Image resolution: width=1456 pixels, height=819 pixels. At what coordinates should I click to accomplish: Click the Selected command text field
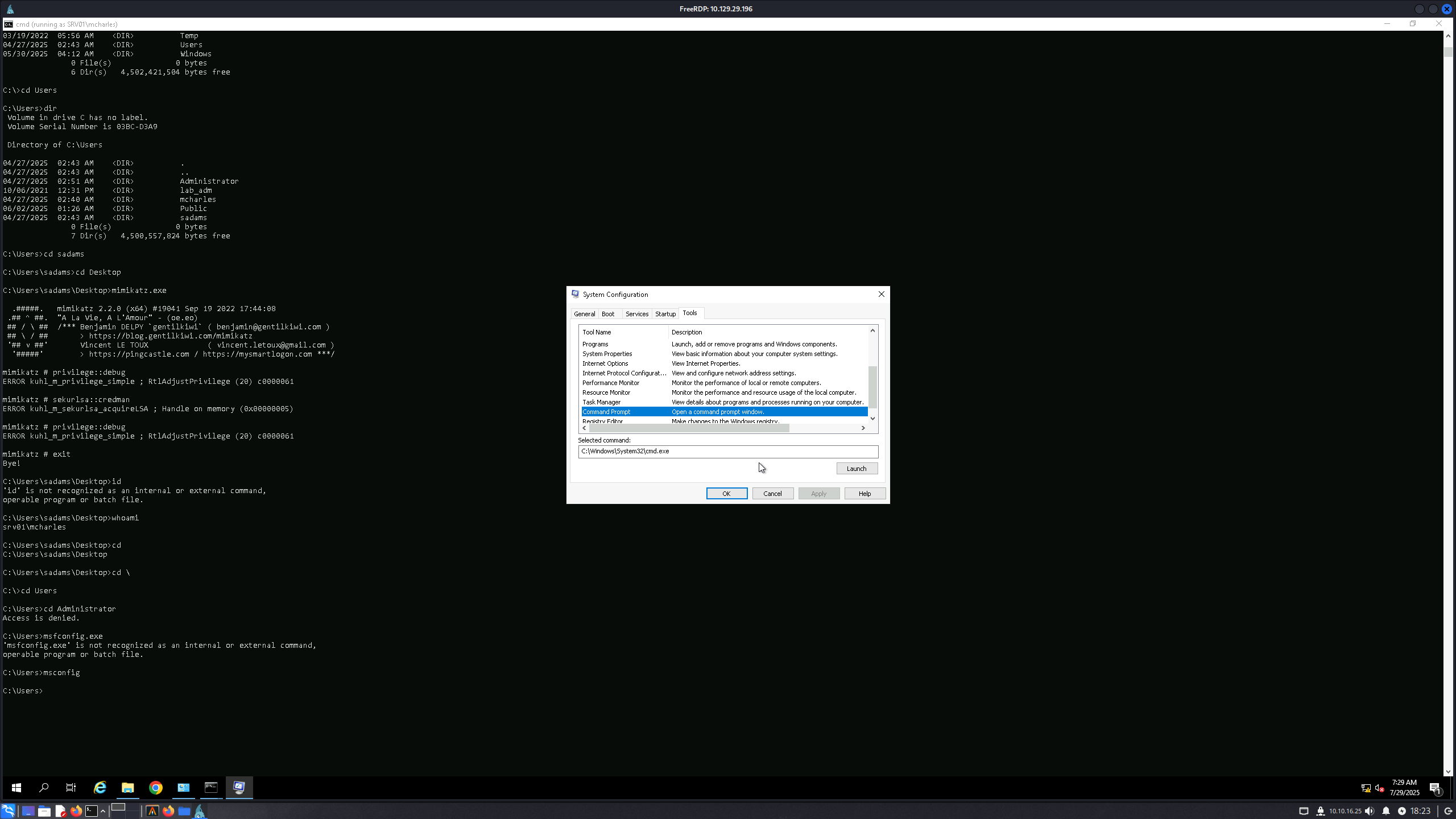(727, 452)
